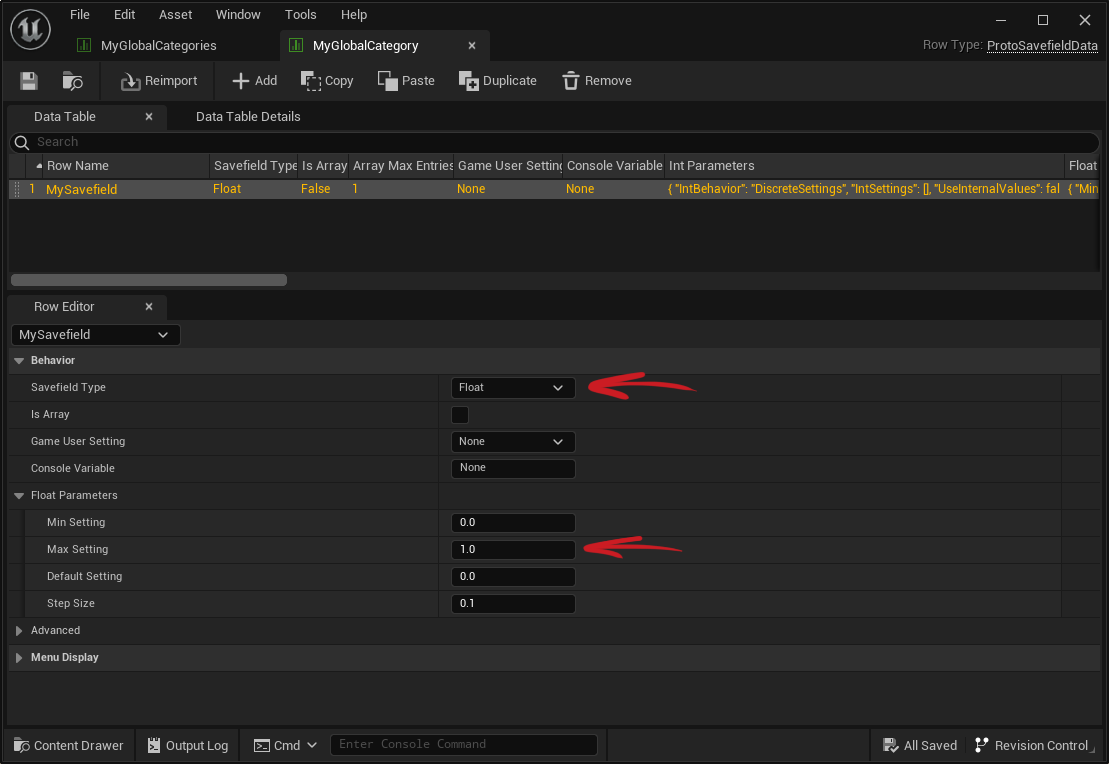Toggle the Is Array checkbox
1109x764 pixels.
coord(460,415)
